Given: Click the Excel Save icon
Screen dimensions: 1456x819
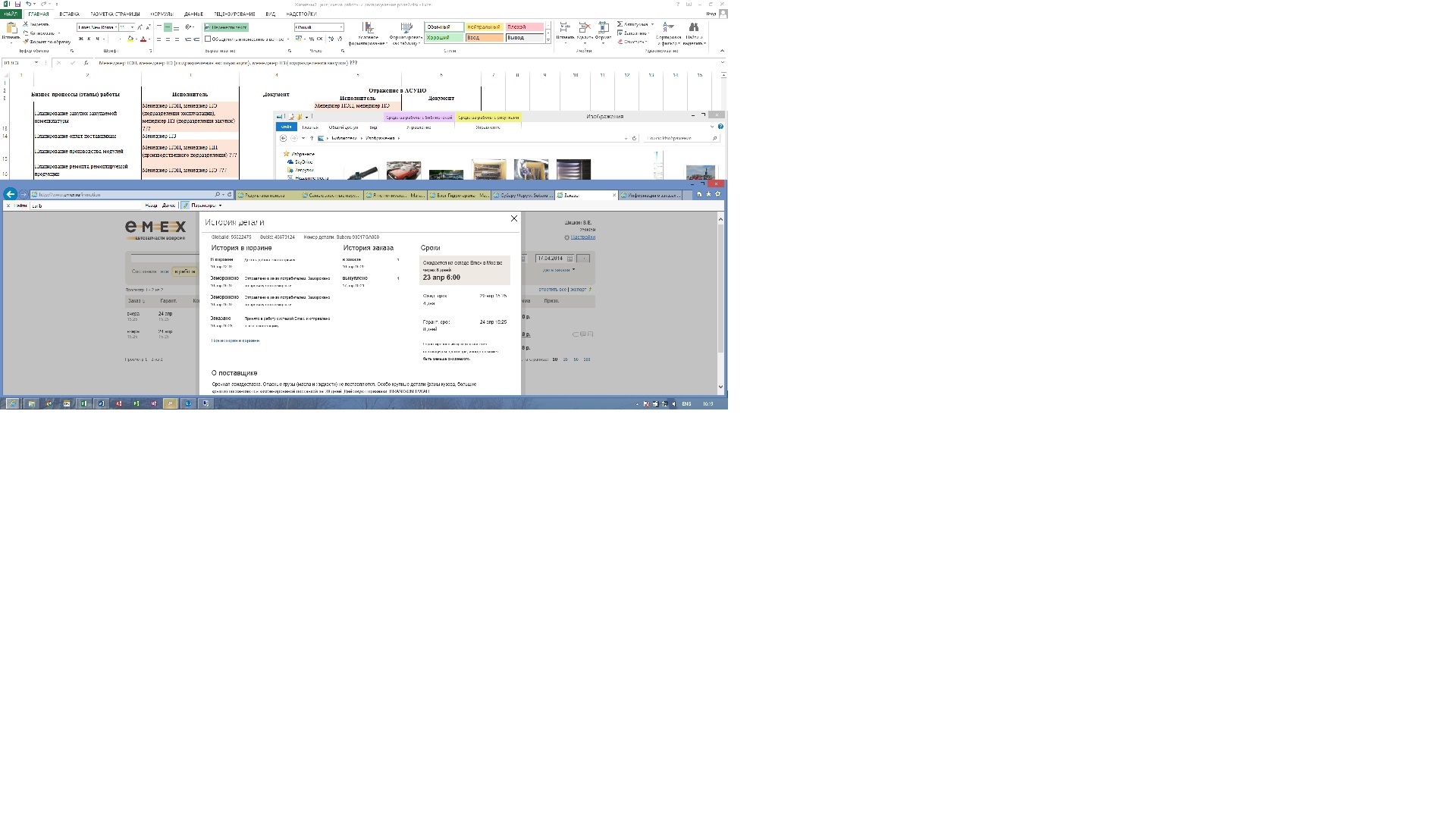Looking at the screenshot, I should pyautogui.click(x=17, y=4).
